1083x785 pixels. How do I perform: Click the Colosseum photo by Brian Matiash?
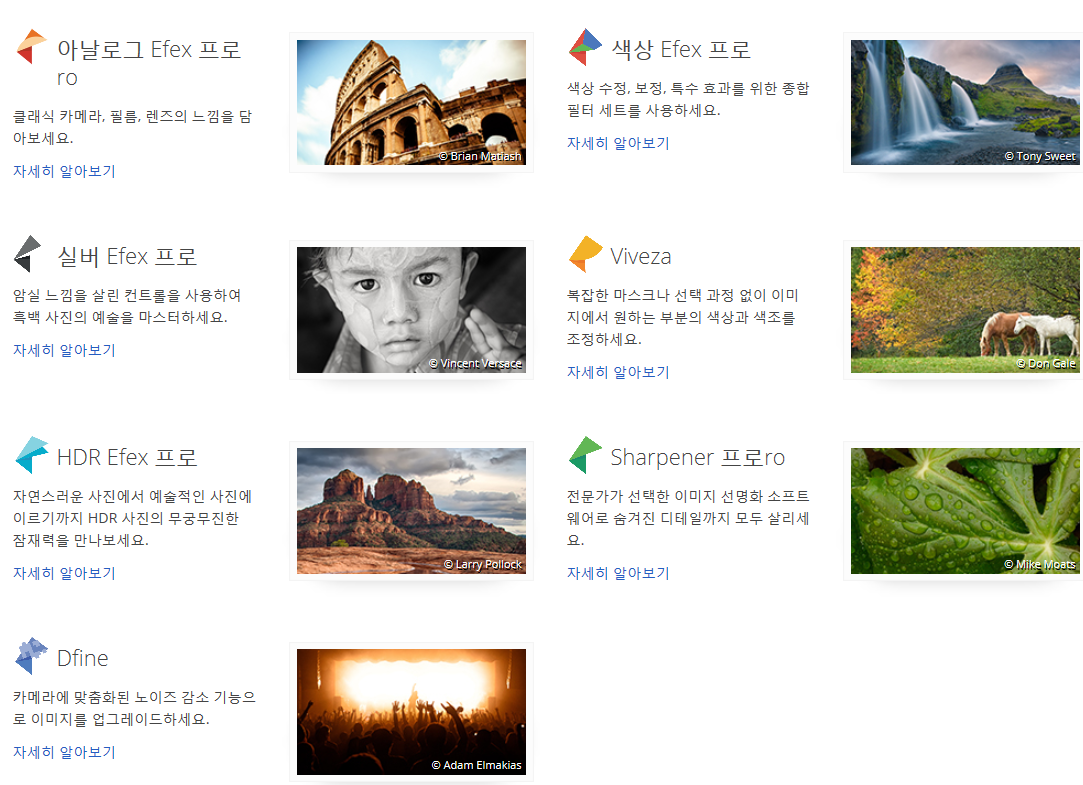click(411, 102)
